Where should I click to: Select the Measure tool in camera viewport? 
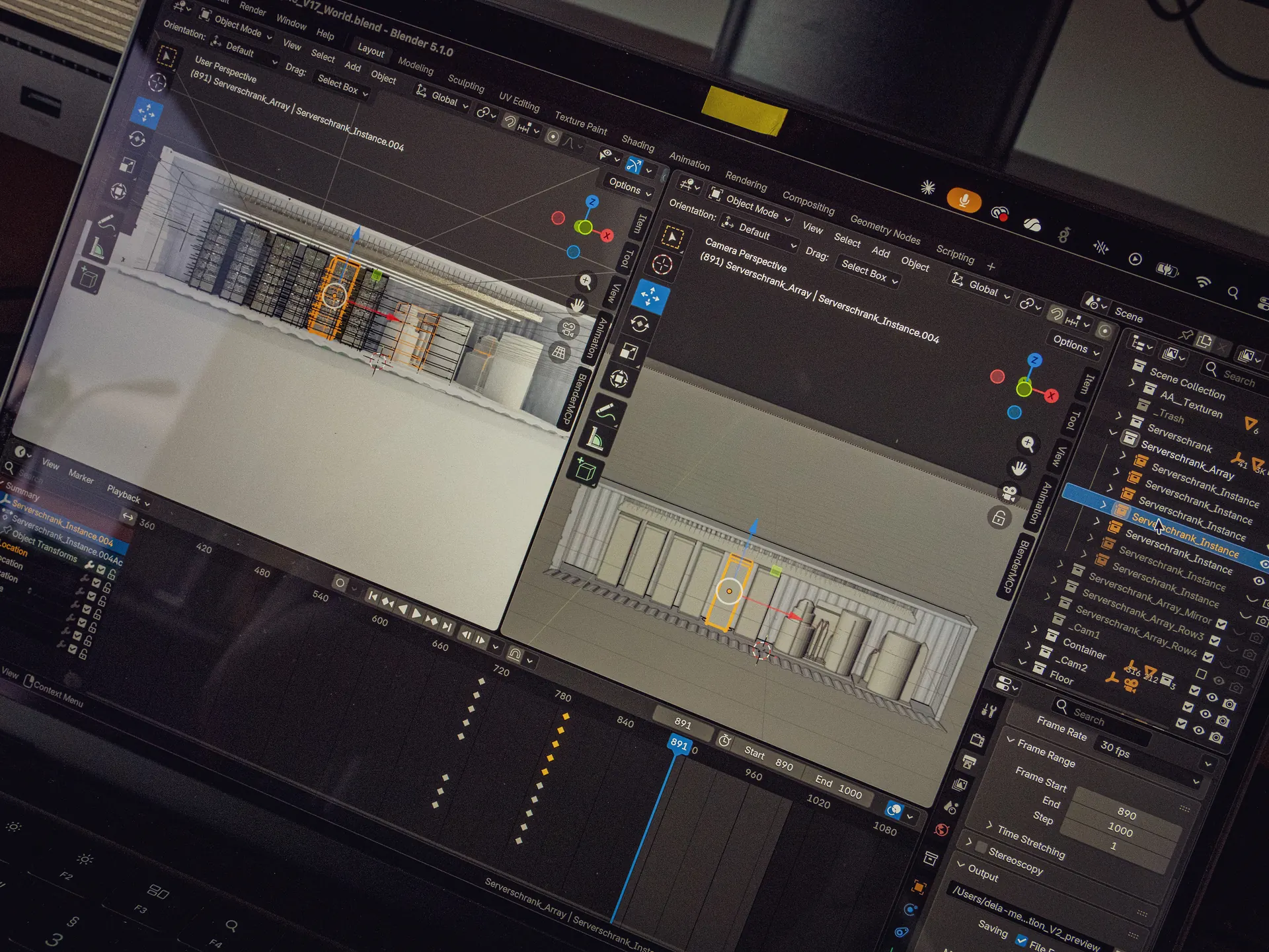(595, 439)
